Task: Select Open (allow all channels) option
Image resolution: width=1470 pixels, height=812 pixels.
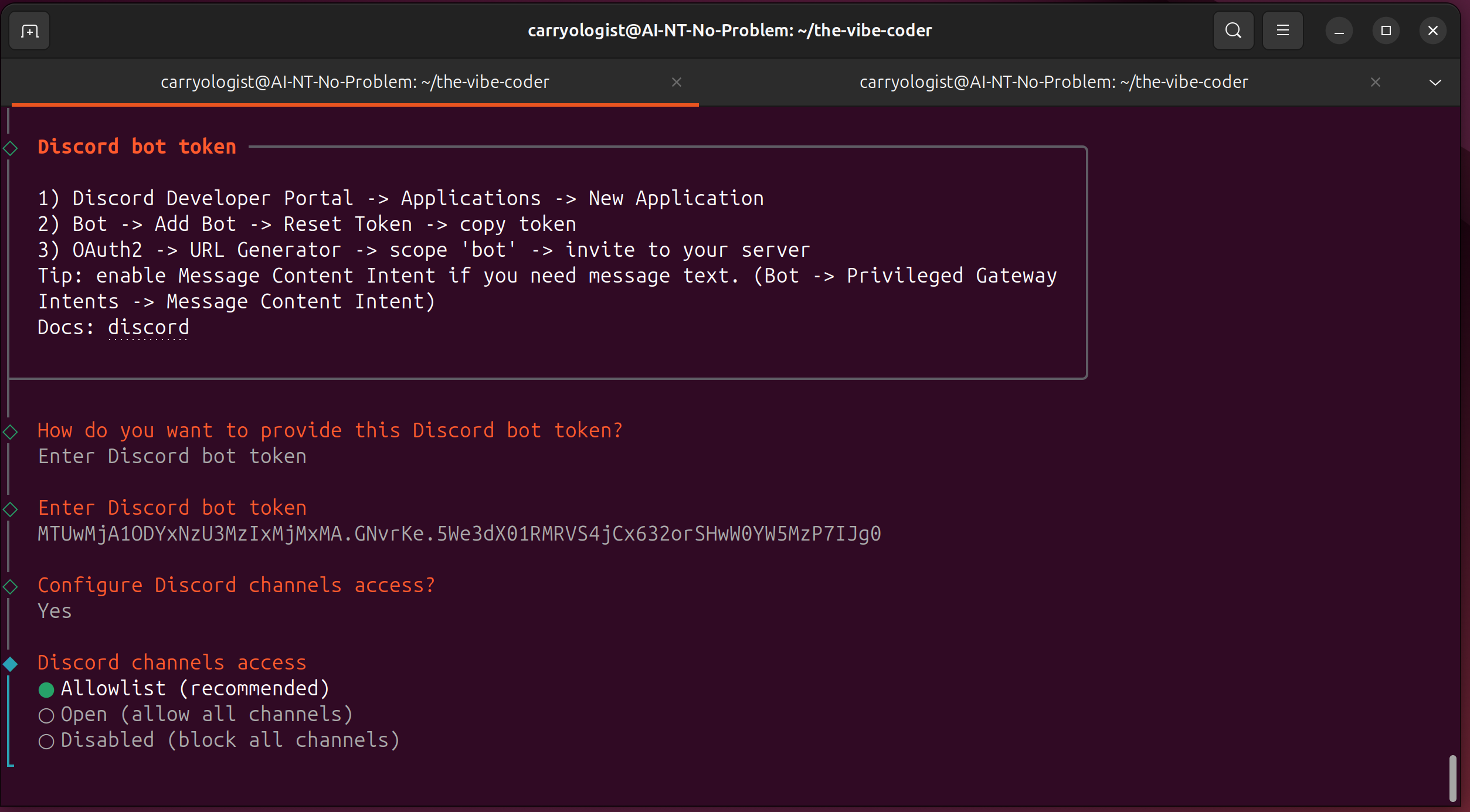Action: pos(196,714)
